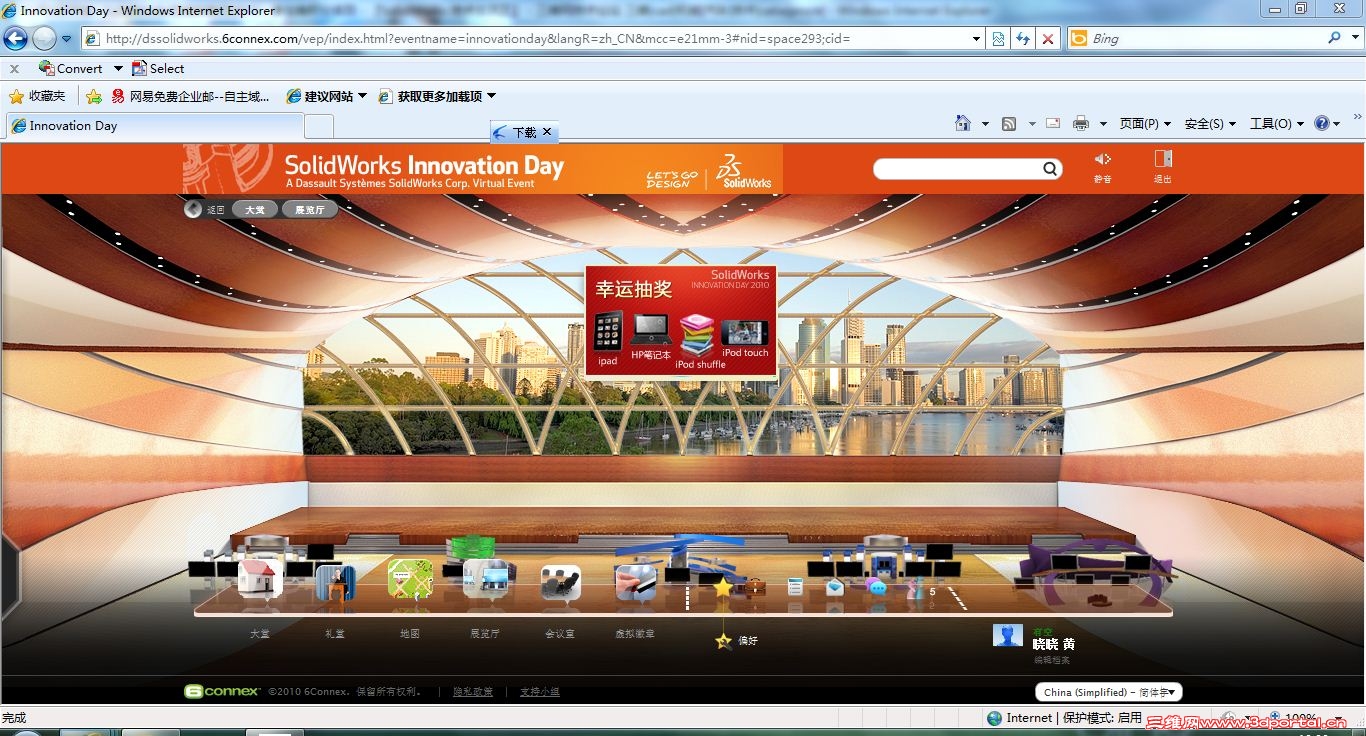Click the gold star favorites icon in dock
This screenshot has width=1366, height=736.
coord(723,588)
